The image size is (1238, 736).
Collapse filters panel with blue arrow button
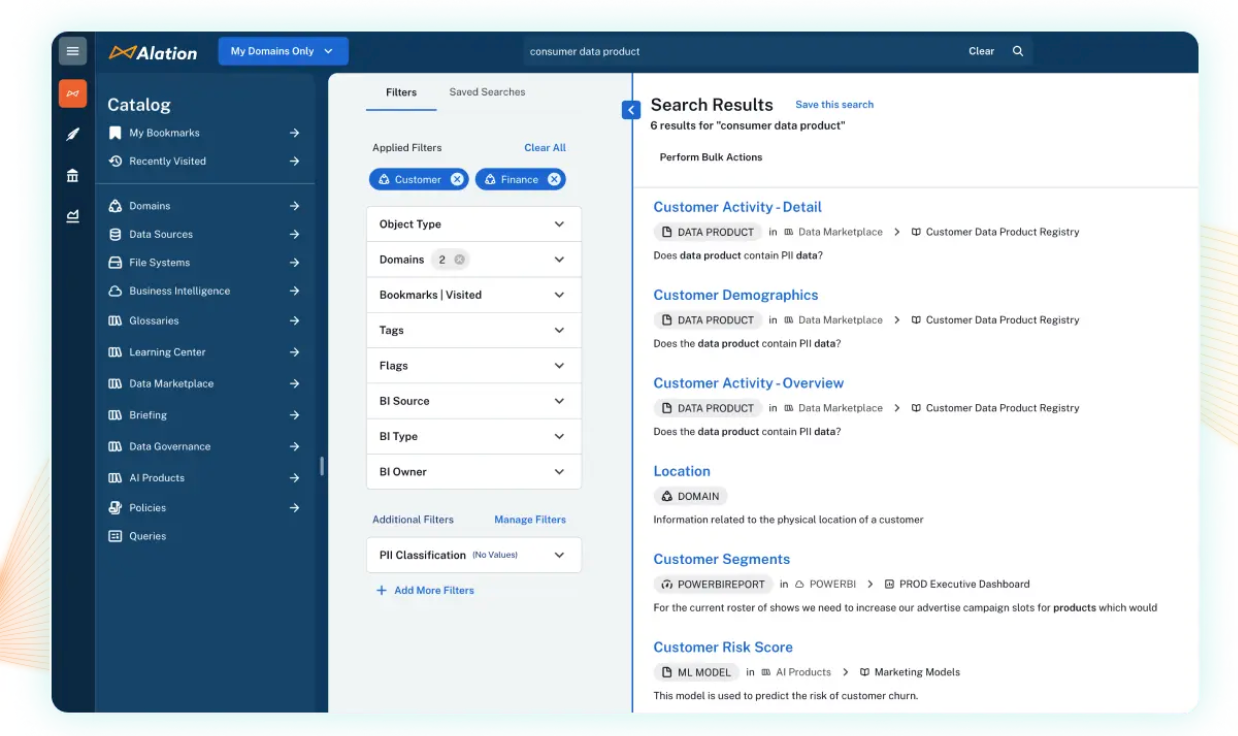point(631,110)
